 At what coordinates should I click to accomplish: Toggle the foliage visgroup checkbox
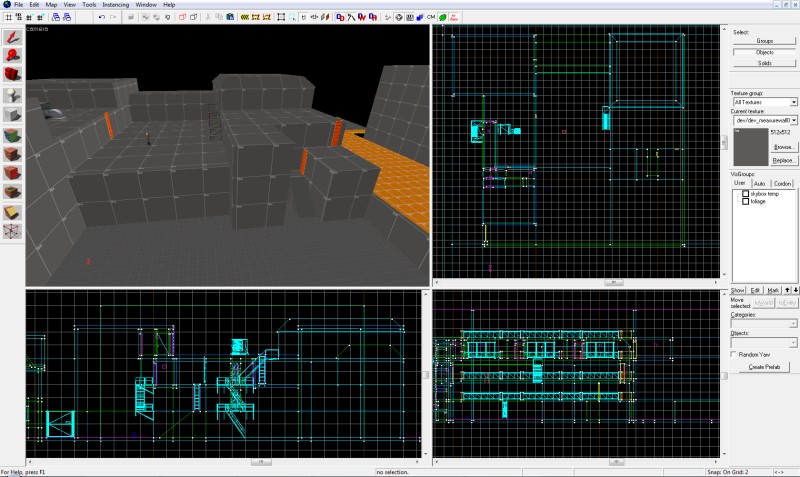745,202
